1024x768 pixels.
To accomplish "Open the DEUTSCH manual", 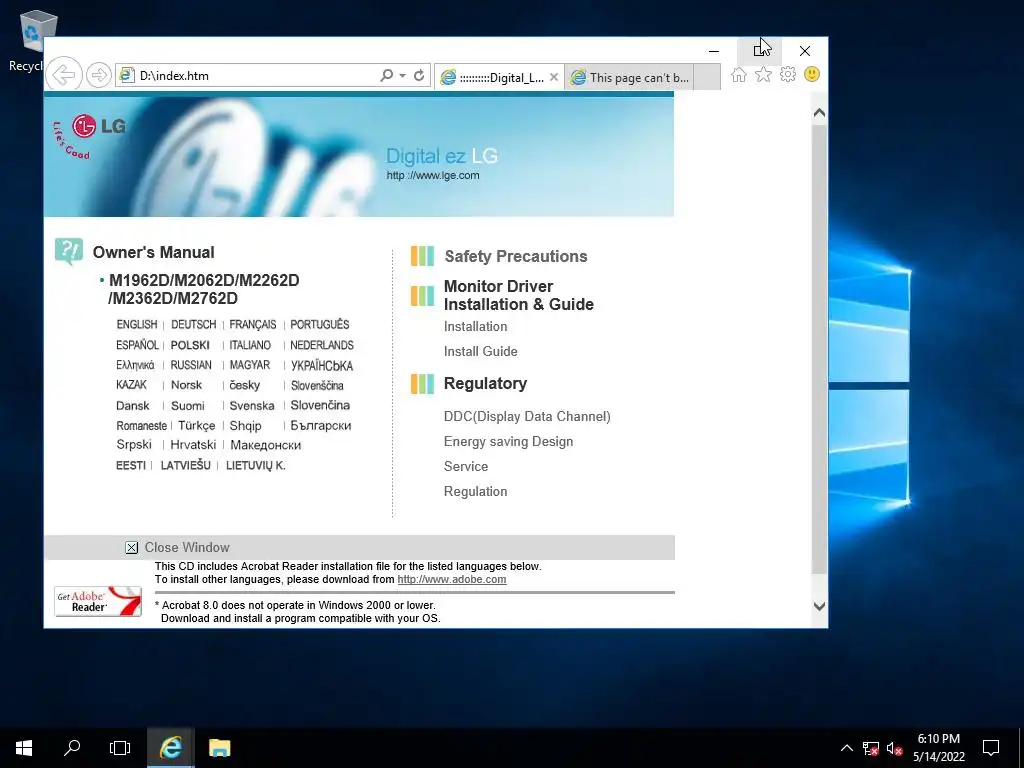I will [x=193, y=325].
